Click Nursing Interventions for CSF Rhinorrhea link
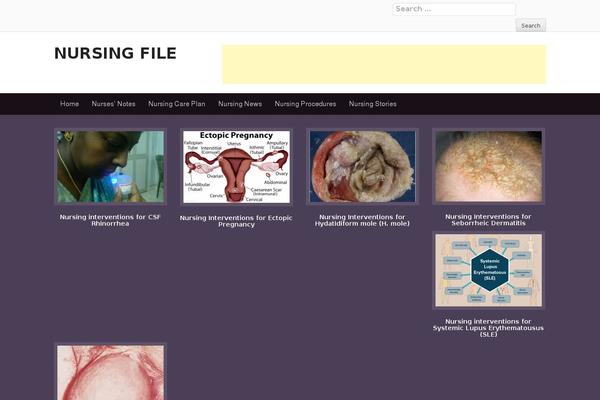This screenshot has width=600, height=400. click(x=110, y=220)
